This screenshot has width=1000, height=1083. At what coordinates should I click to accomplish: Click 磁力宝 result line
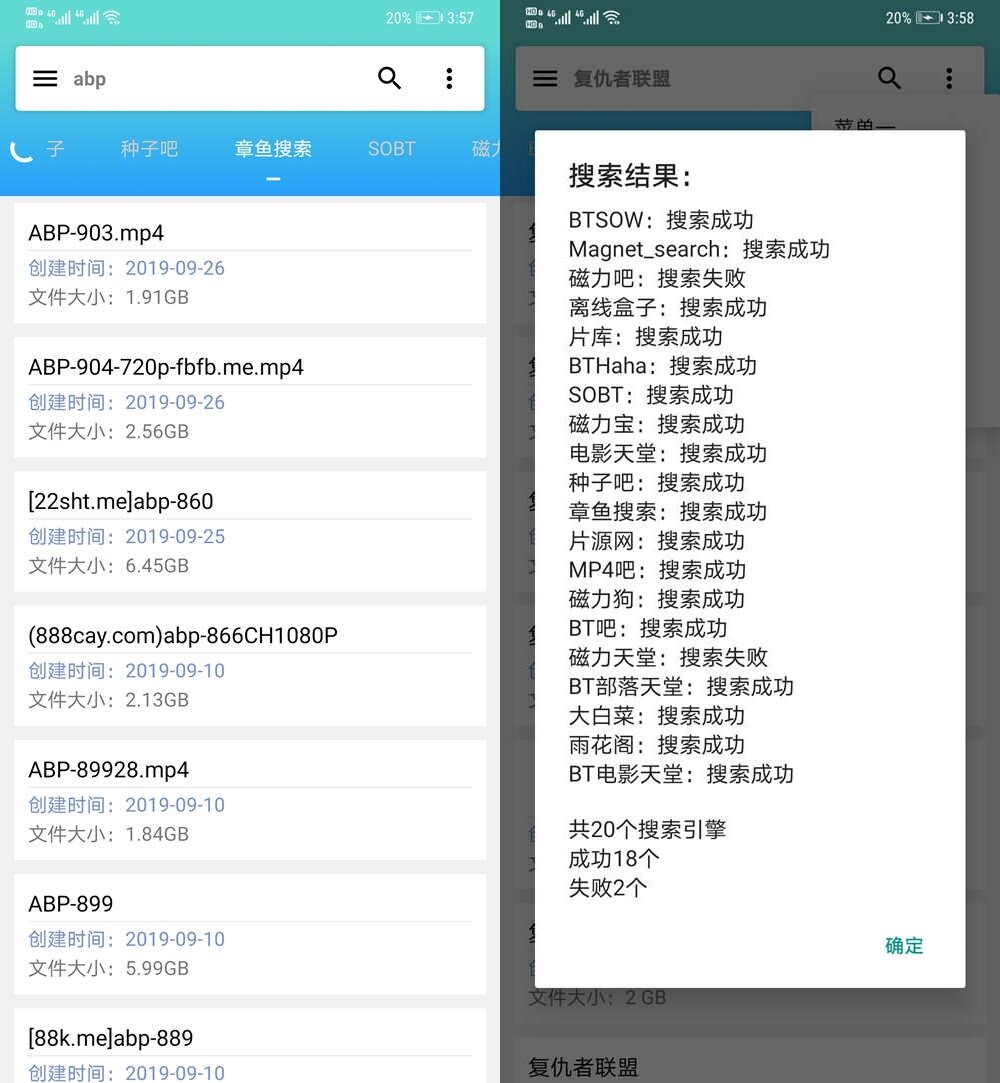(657, 424)
